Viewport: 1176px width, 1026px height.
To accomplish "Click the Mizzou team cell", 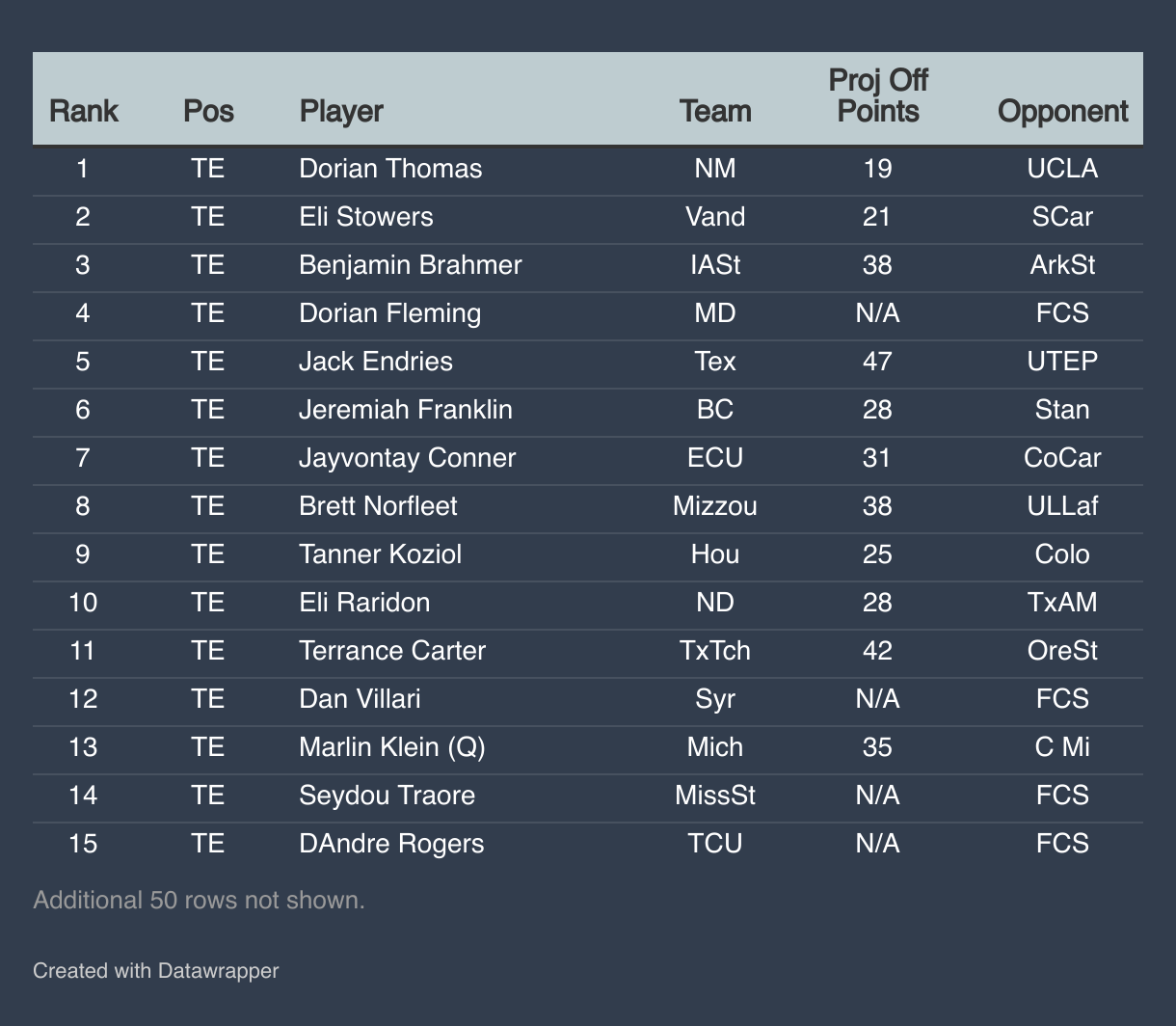I will 715,506.
